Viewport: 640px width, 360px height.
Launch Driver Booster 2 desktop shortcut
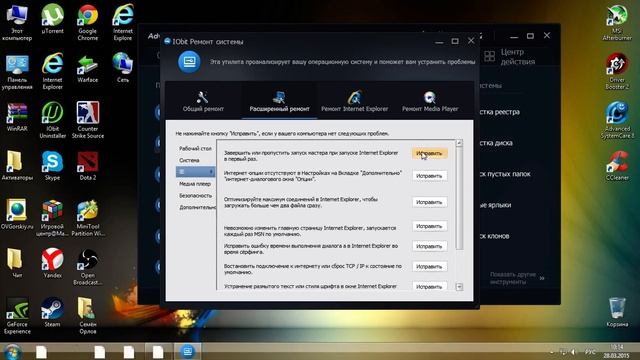click(x=617, y=72)
